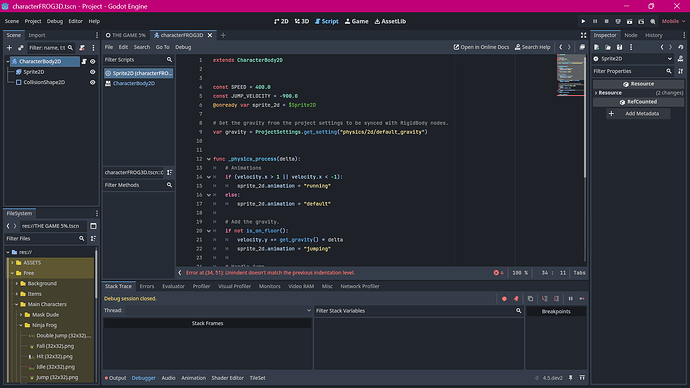Viewport: 690px width, 388px height.
Task: Hide the Sprite2D node using its eye icon
Action: [92, 72]
